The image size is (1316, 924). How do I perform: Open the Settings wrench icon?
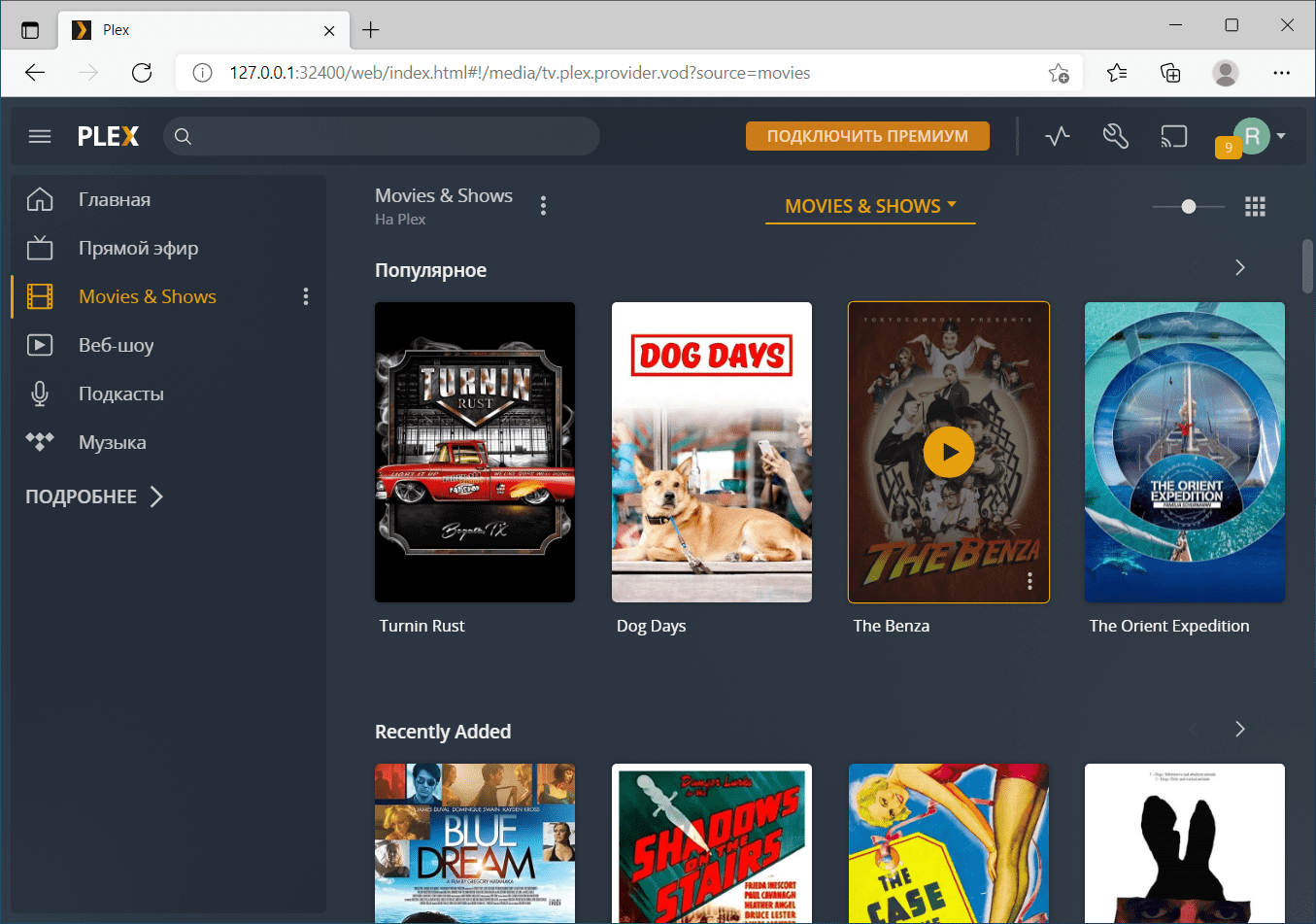[x=1116, y=136]
